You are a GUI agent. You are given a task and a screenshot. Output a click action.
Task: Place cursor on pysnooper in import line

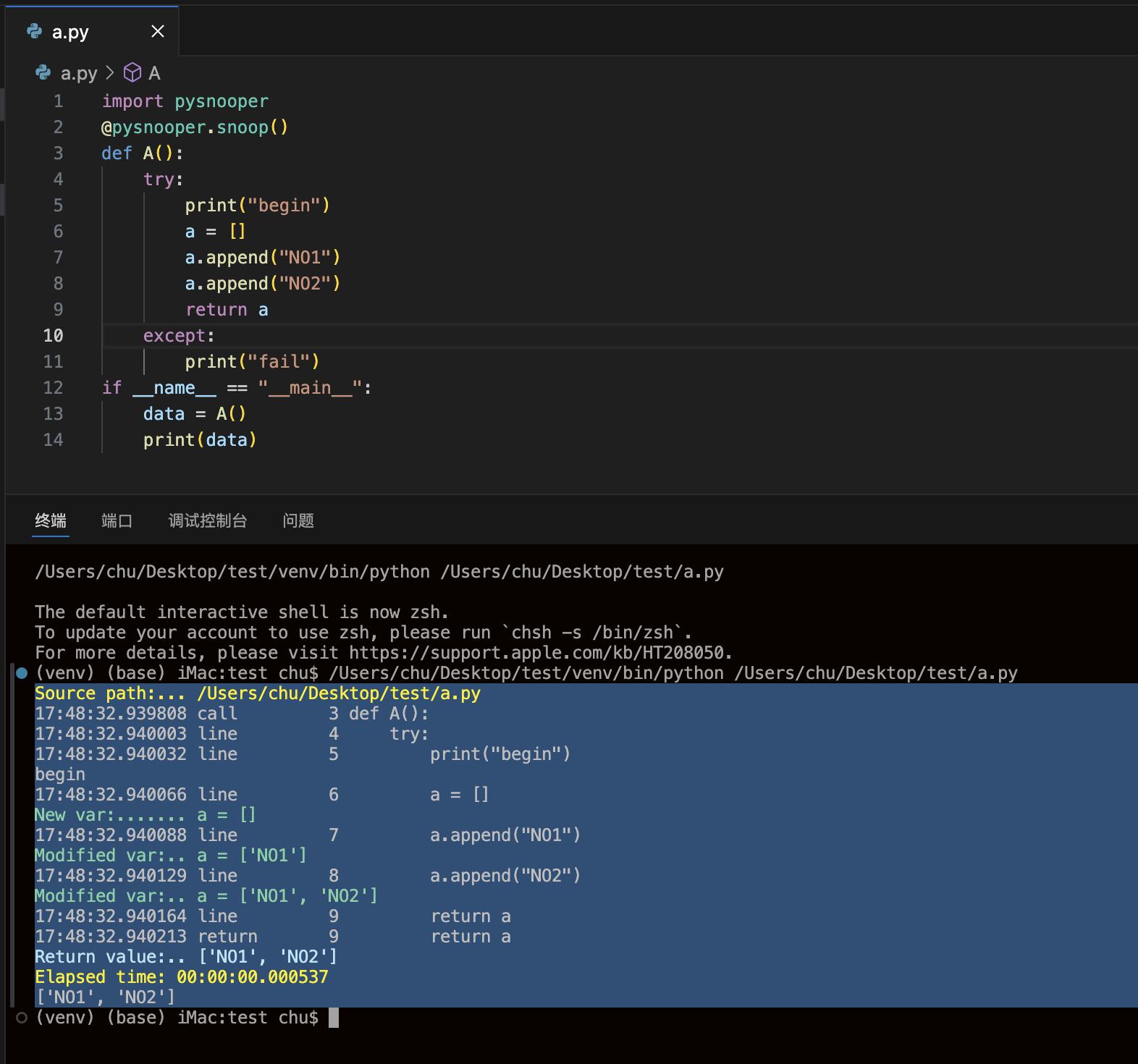coord(221,101)
